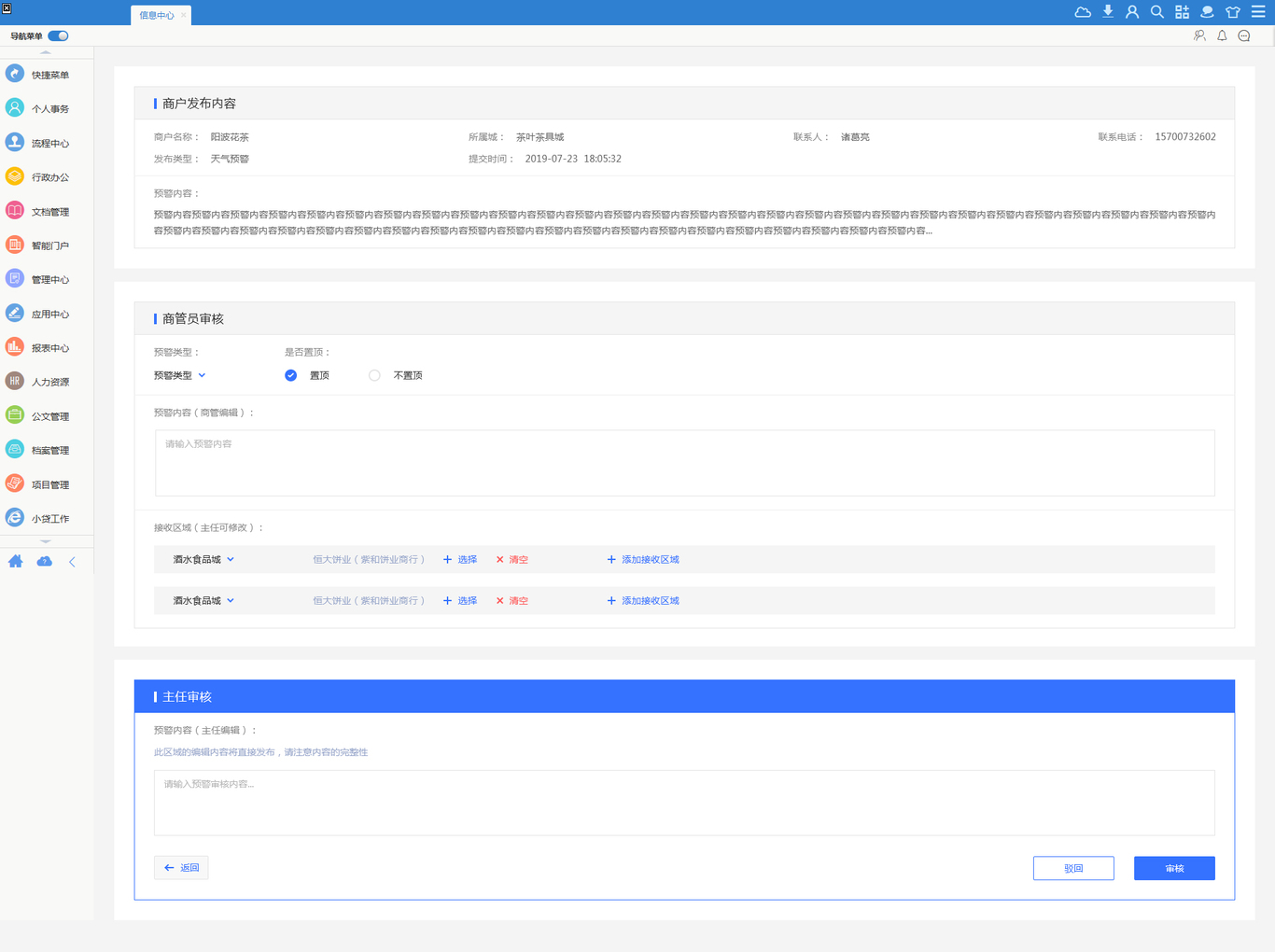
Task: Click the 管理中心 sidebar icon
Action: coord(15,279)
